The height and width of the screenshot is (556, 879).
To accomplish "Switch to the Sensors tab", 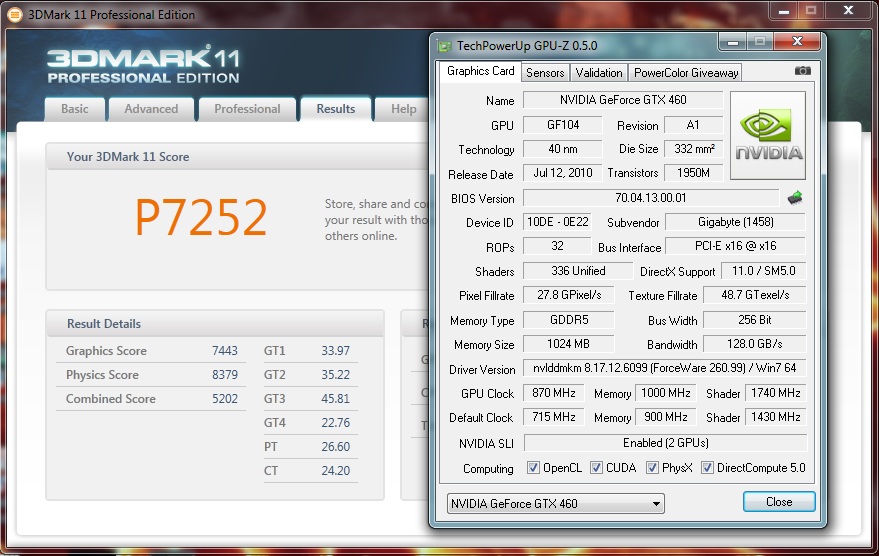I will [x=545, y=73].
